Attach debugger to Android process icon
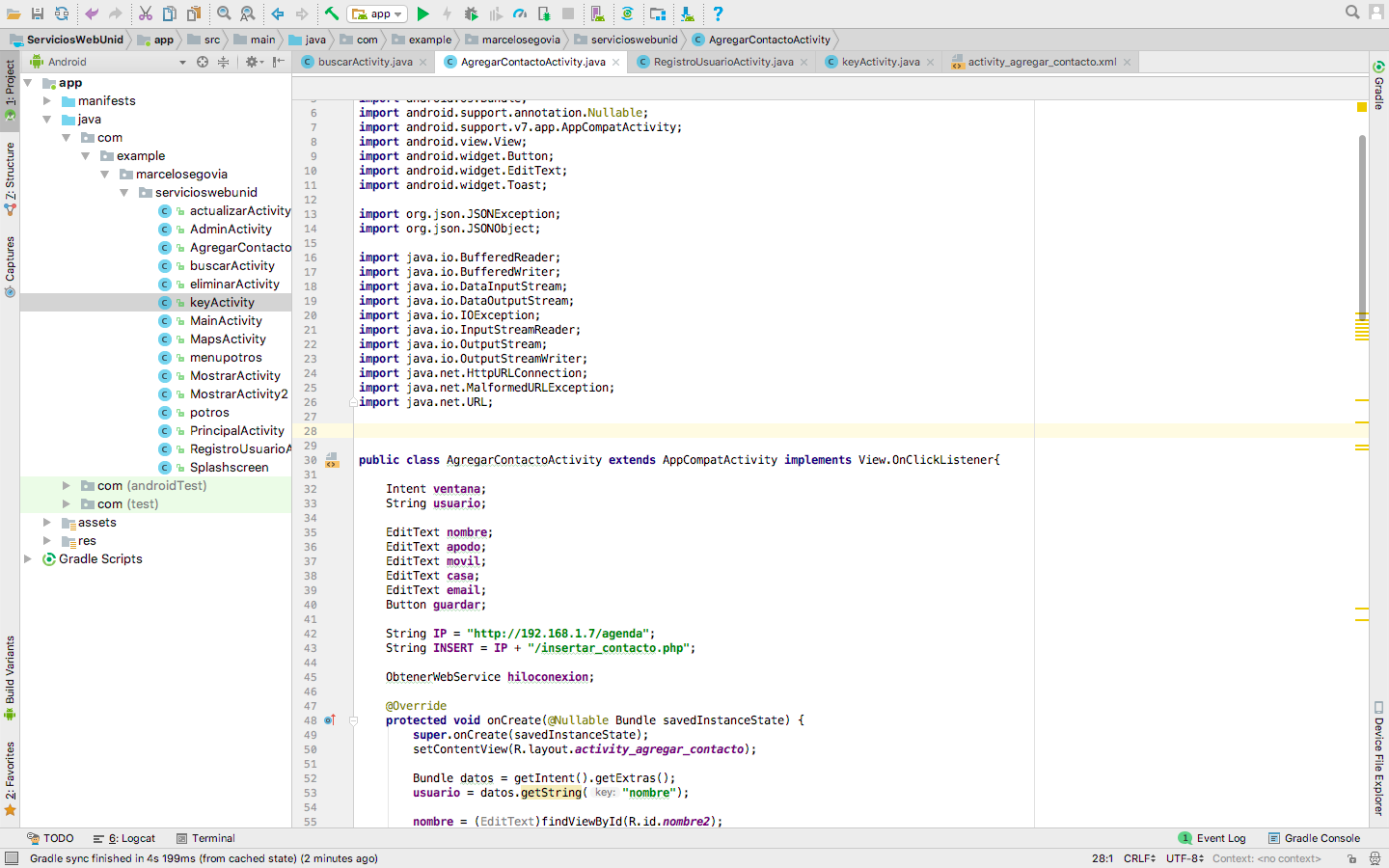This screenshot has height=868, width=1389. [x=544, y=14]
